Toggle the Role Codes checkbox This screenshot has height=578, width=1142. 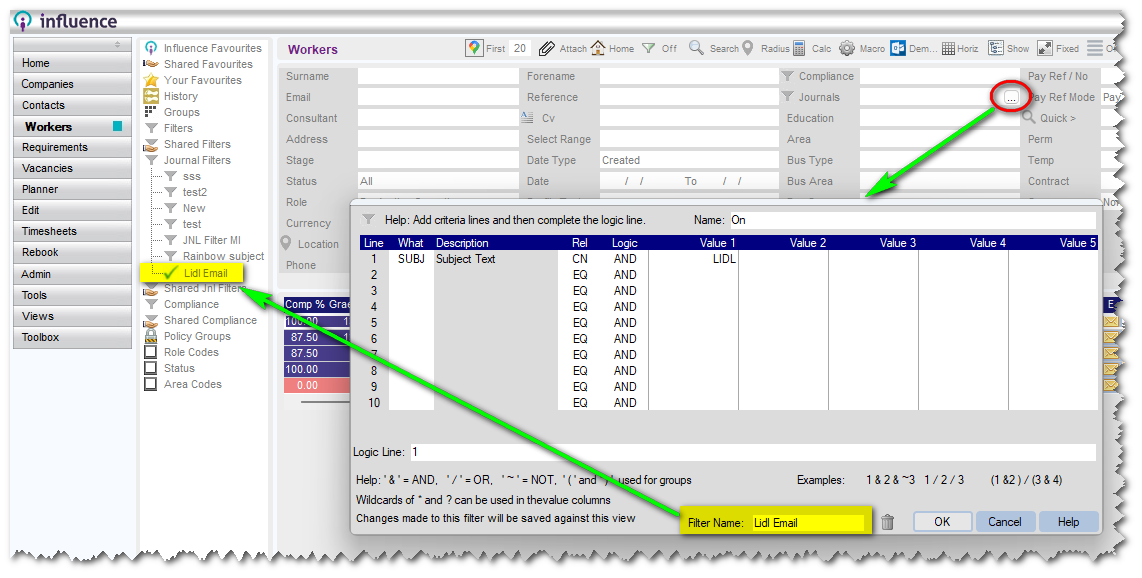click(151, 352)
